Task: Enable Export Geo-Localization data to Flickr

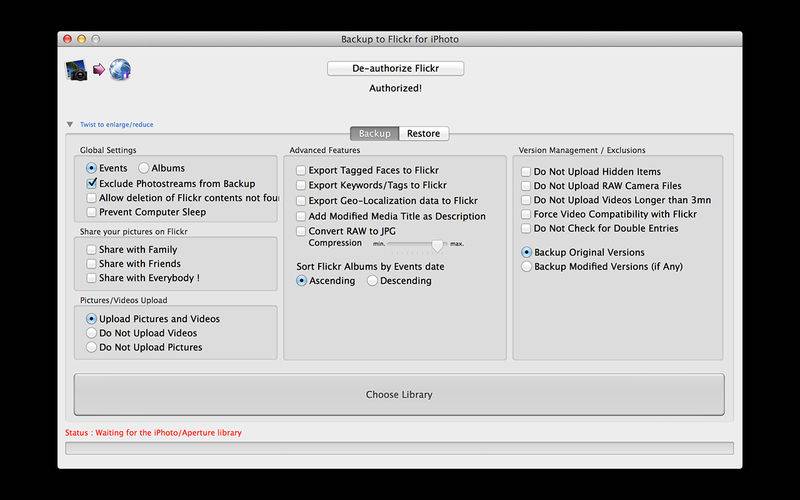Action: coord(301,201)
